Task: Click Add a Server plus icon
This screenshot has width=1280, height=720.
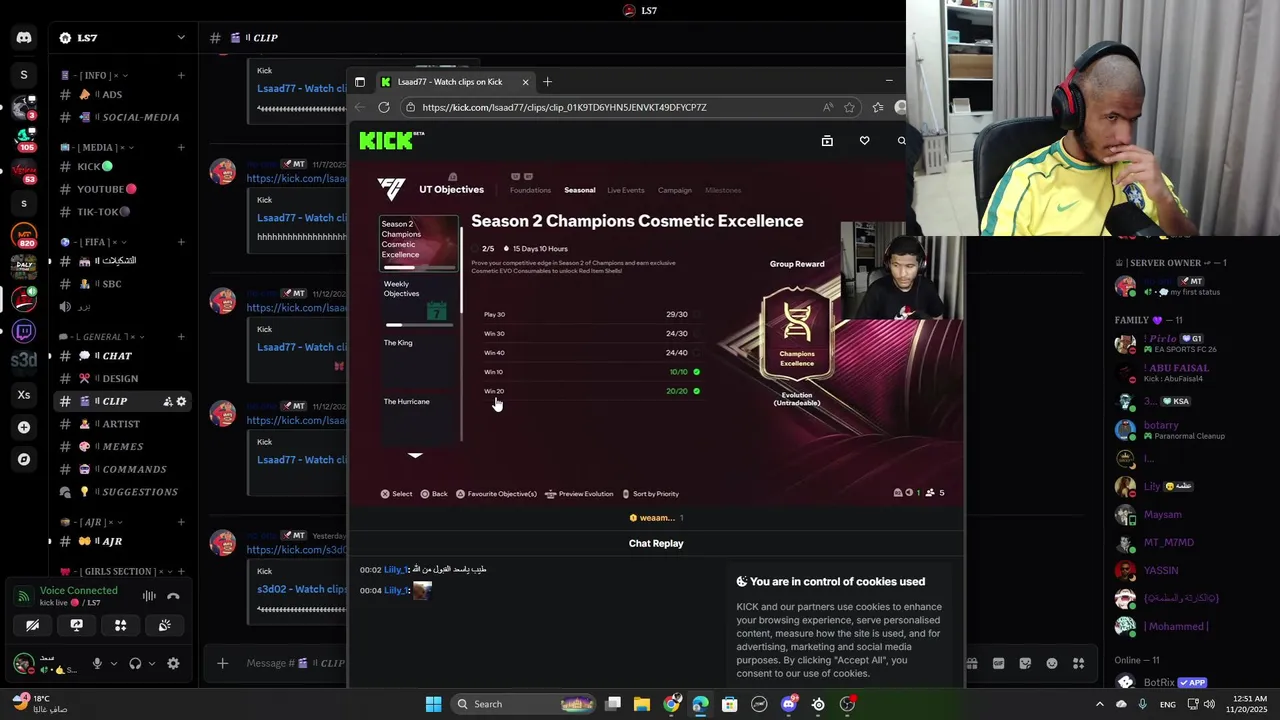Action: [24, 427]
